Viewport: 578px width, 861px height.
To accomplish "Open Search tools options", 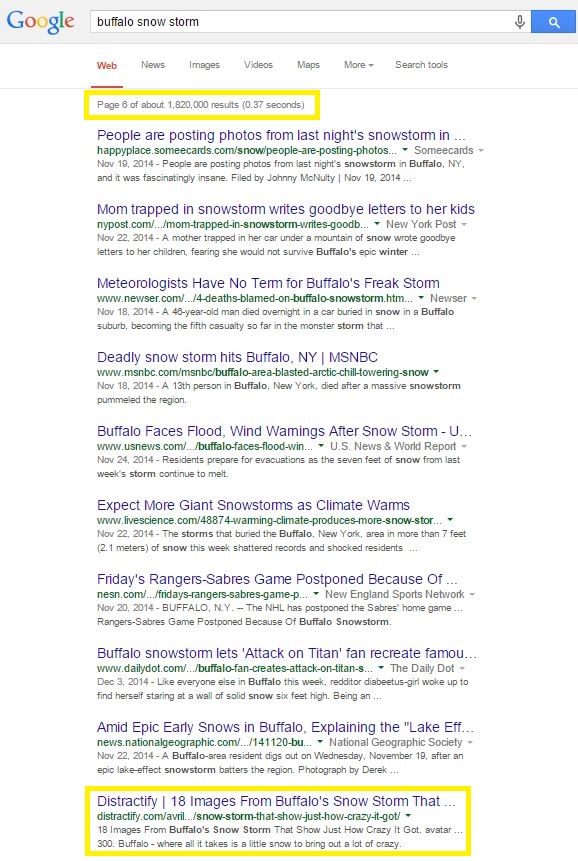I will coord(422,65).
